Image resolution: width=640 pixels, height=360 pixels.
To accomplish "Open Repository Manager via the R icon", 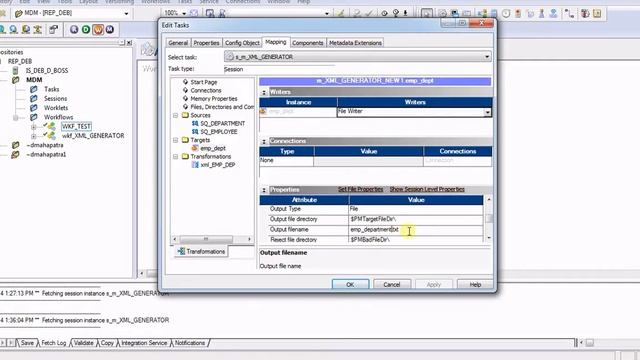I will (74, 29).
